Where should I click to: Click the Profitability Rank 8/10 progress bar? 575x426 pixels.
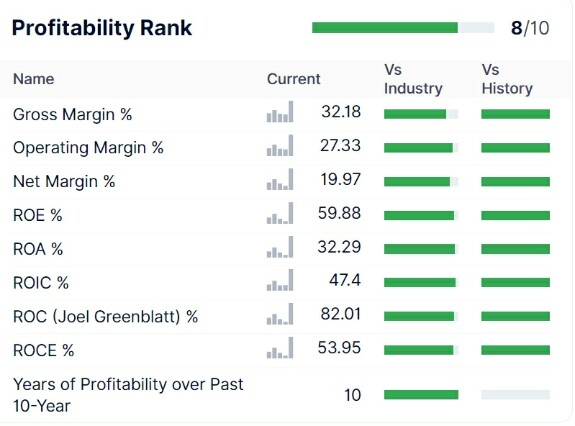tap(403, 27)
